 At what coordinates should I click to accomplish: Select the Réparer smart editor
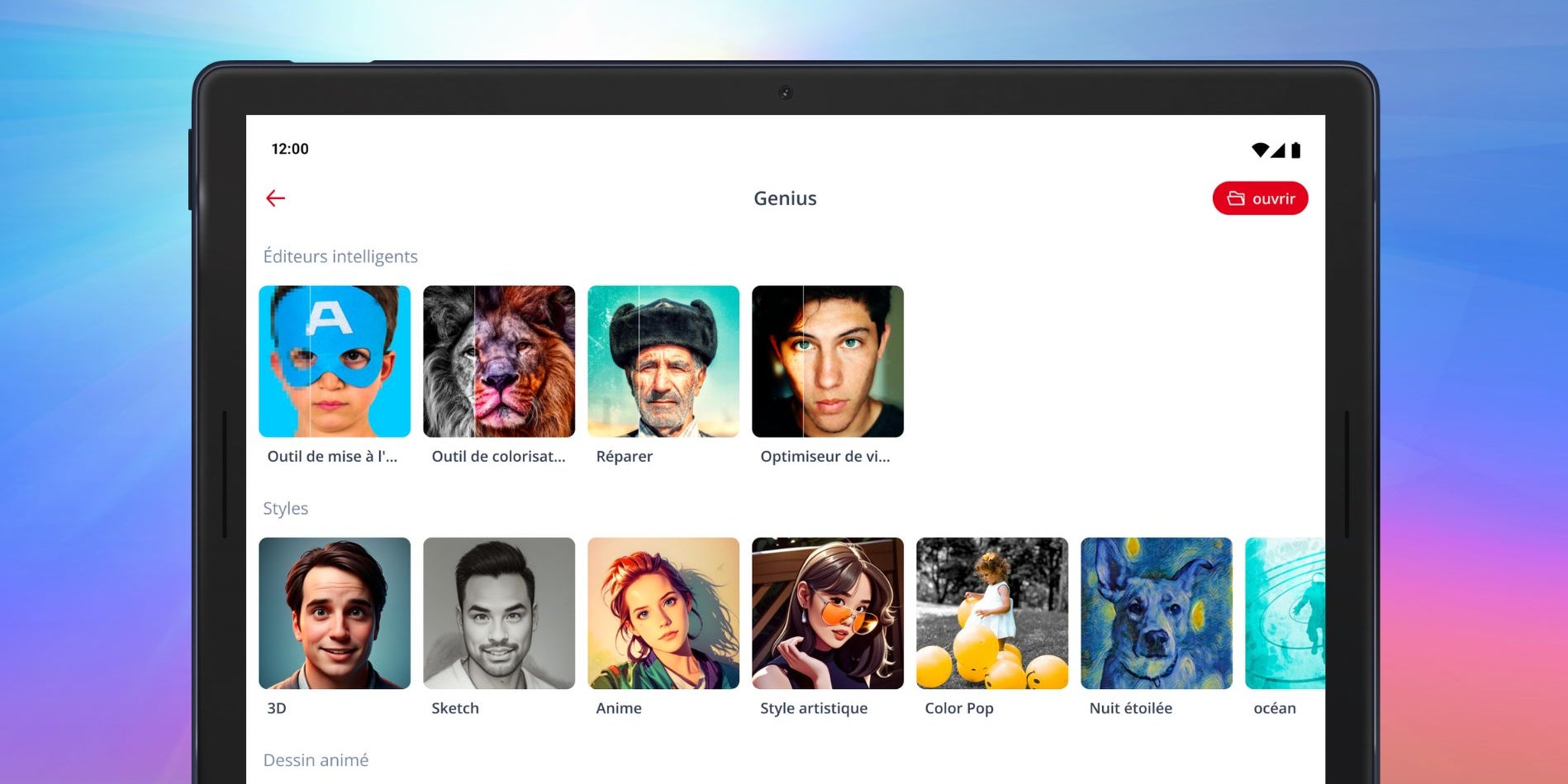point(663,361)
